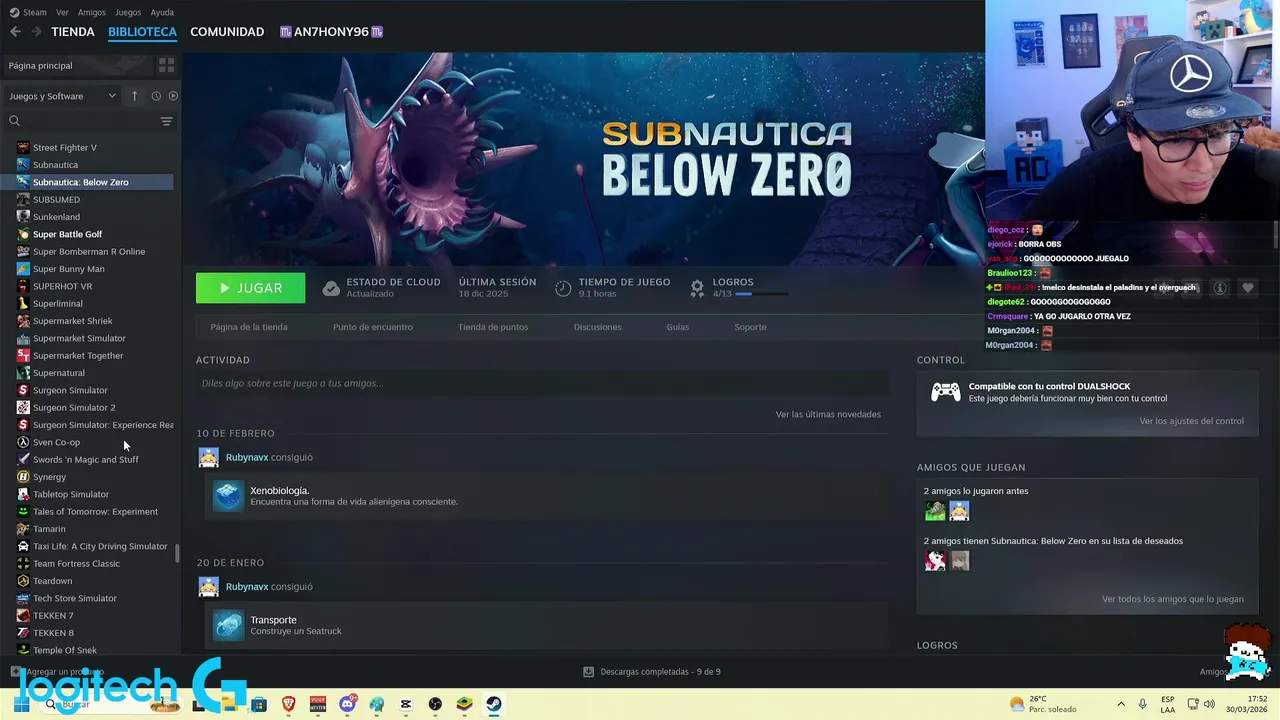Click the Tiempo de juego clock icon
This screenshot has height=720, width=1280.
563,288
